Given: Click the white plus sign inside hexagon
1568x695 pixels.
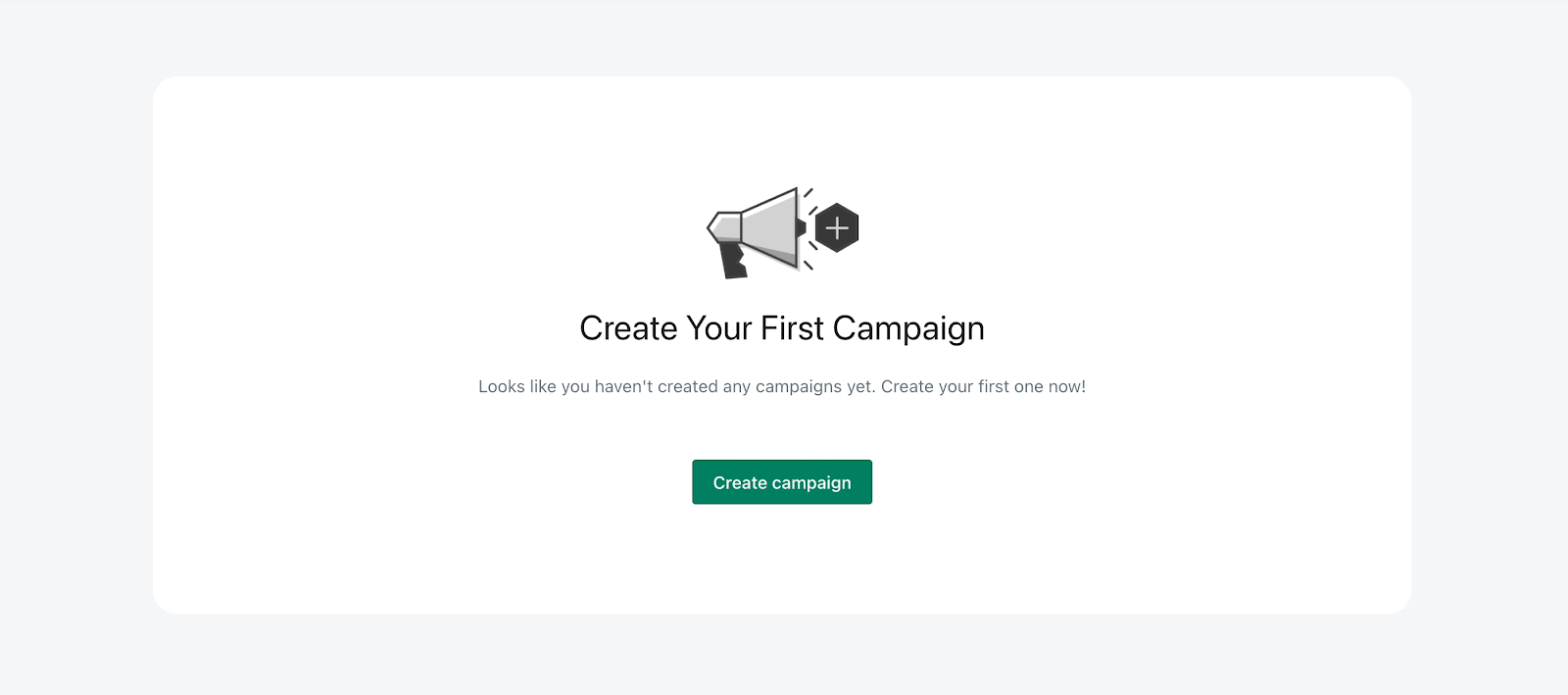Looking at the screenshot, I should (x=837, y=228).
